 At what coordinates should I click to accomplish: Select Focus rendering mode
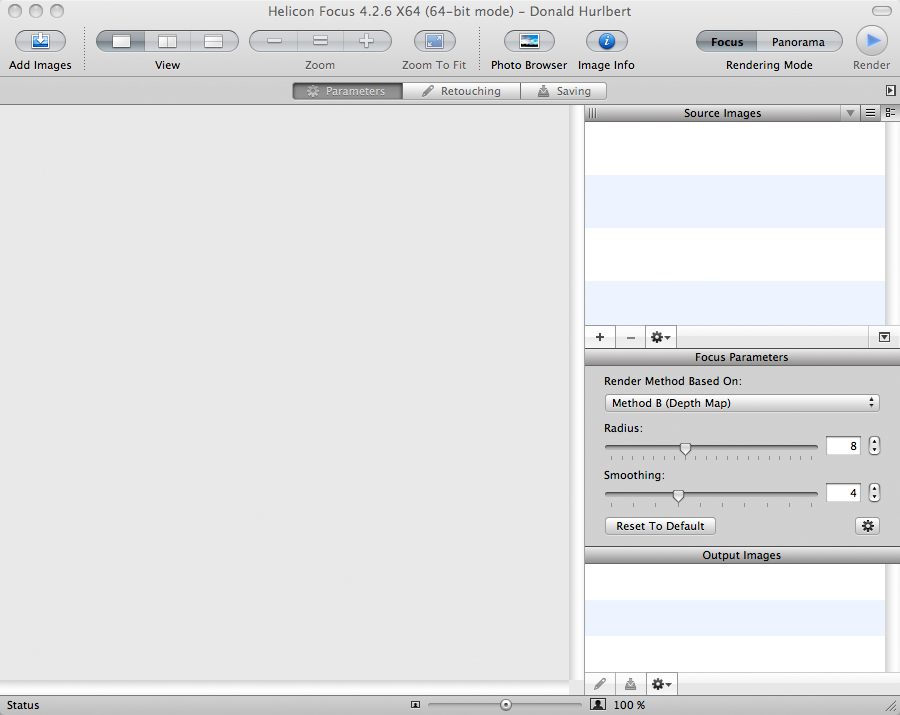(x=727, y=42)
